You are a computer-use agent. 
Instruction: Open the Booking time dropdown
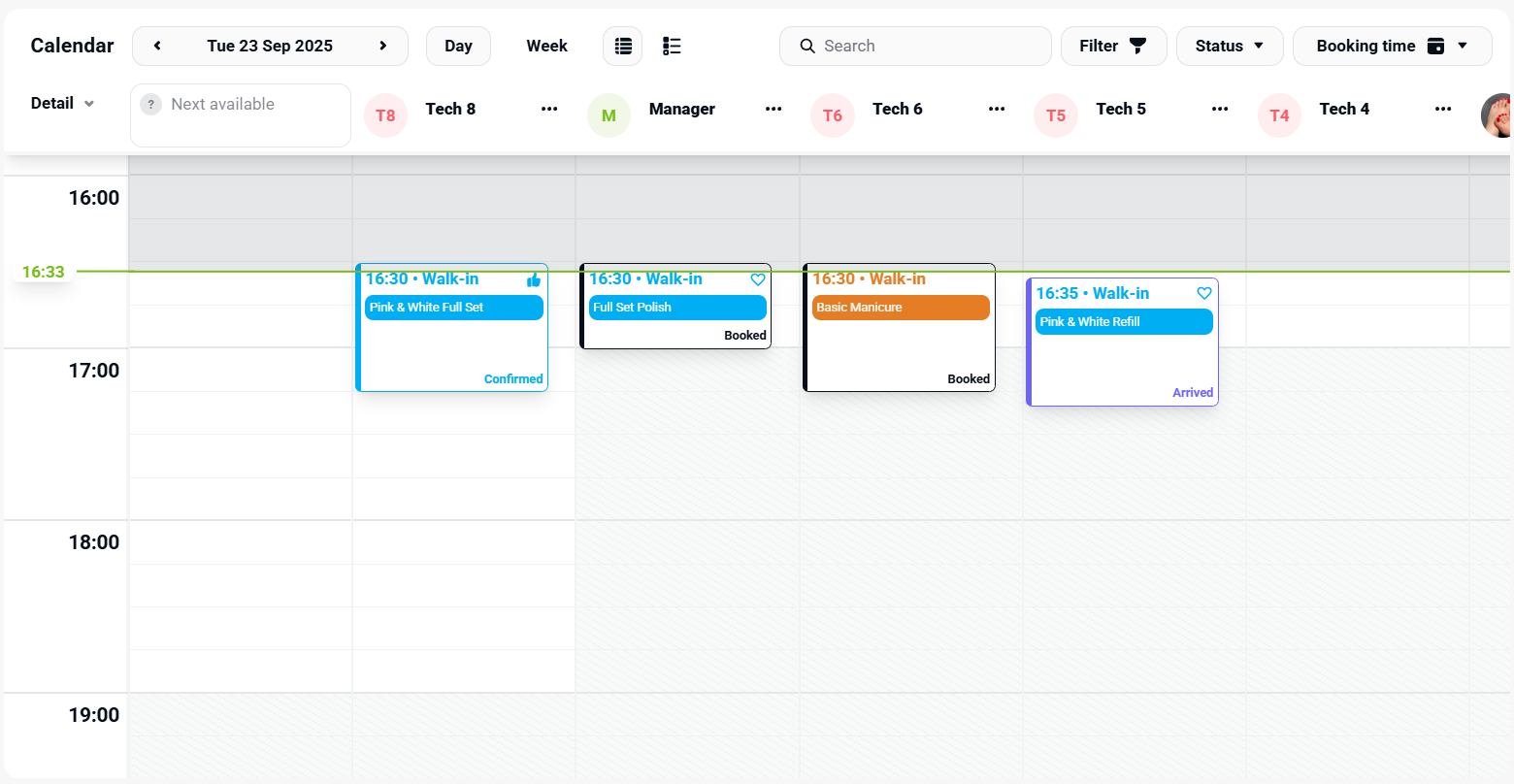coord(1392,46)
